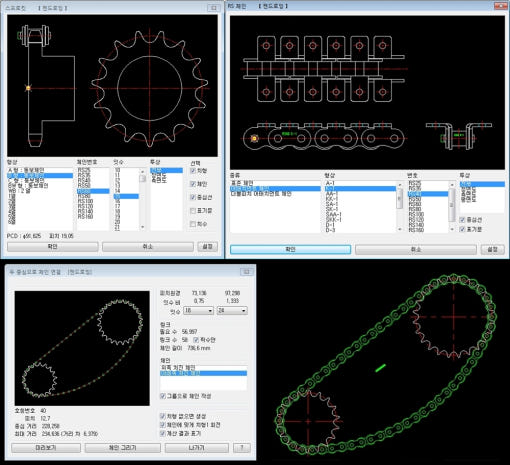This screenshot has height=465, width=510.
Task: Click the small square button in sprocket dialog title bar
Action: (x=214, y=8)
